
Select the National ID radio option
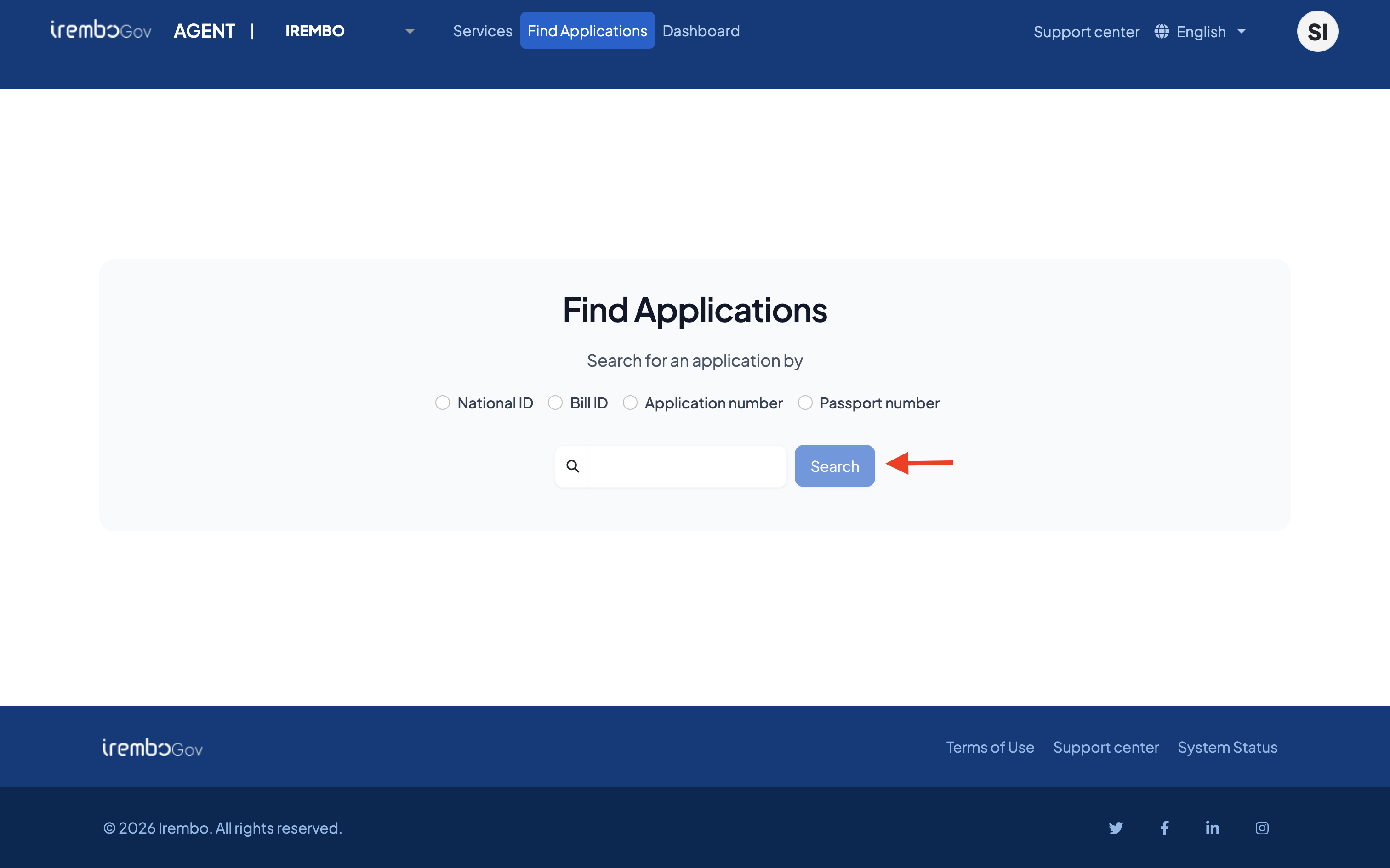click(442, 403)
